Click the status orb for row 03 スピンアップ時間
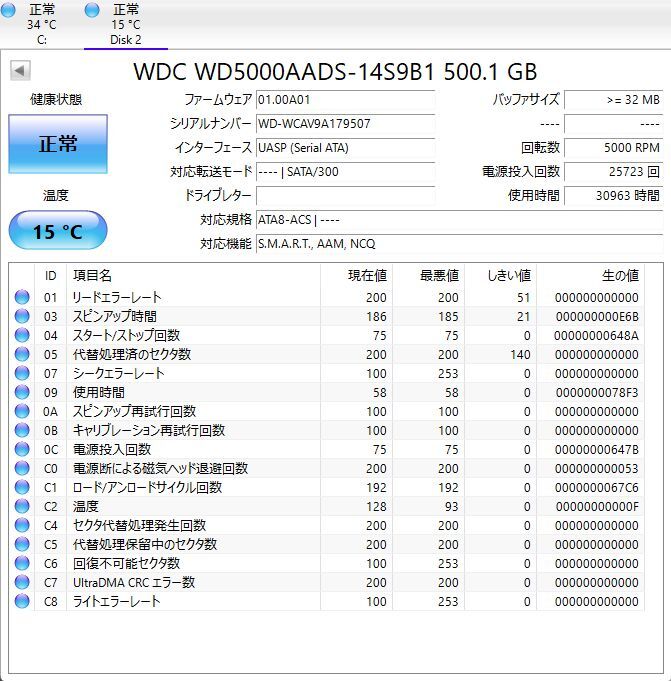Viewport: 671px width, 681px height. pyautogui.click(x=22, y=316)
